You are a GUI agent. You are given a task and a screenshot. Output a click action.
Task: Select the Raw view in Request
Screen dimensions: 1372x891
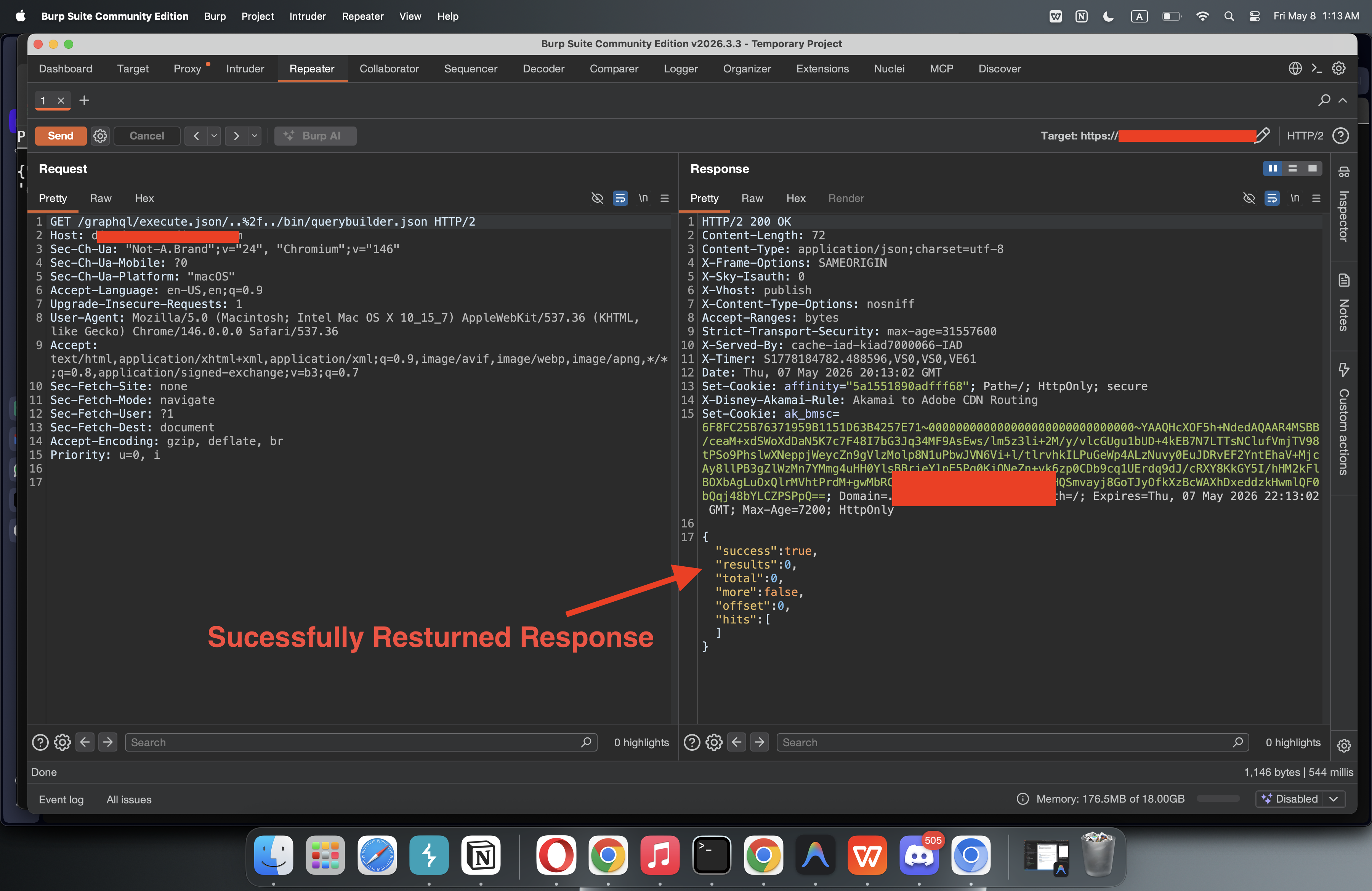click(100, 198)
